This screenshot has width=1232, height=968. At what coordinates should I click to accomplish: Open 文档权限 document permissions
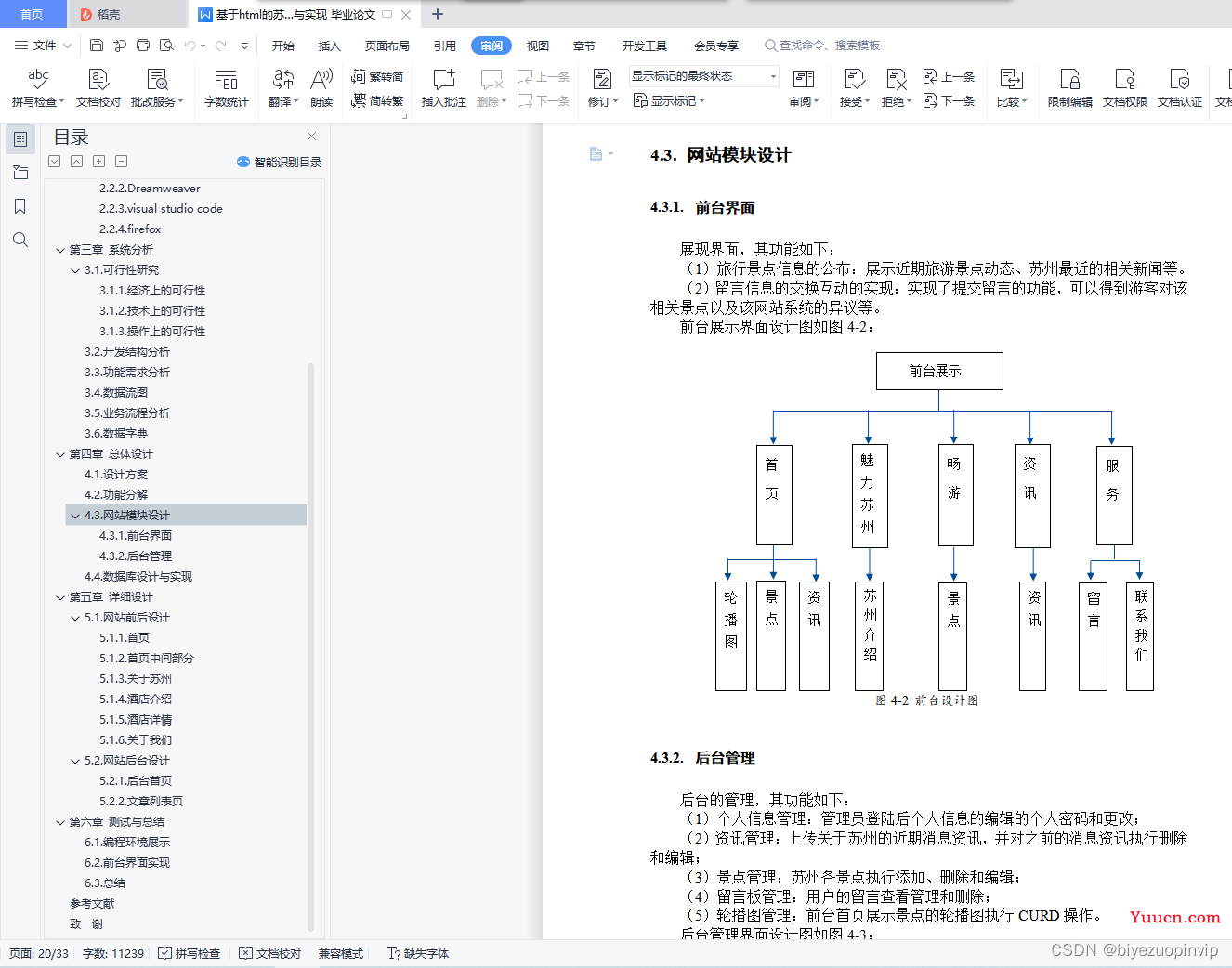(x=1124, y=88)
